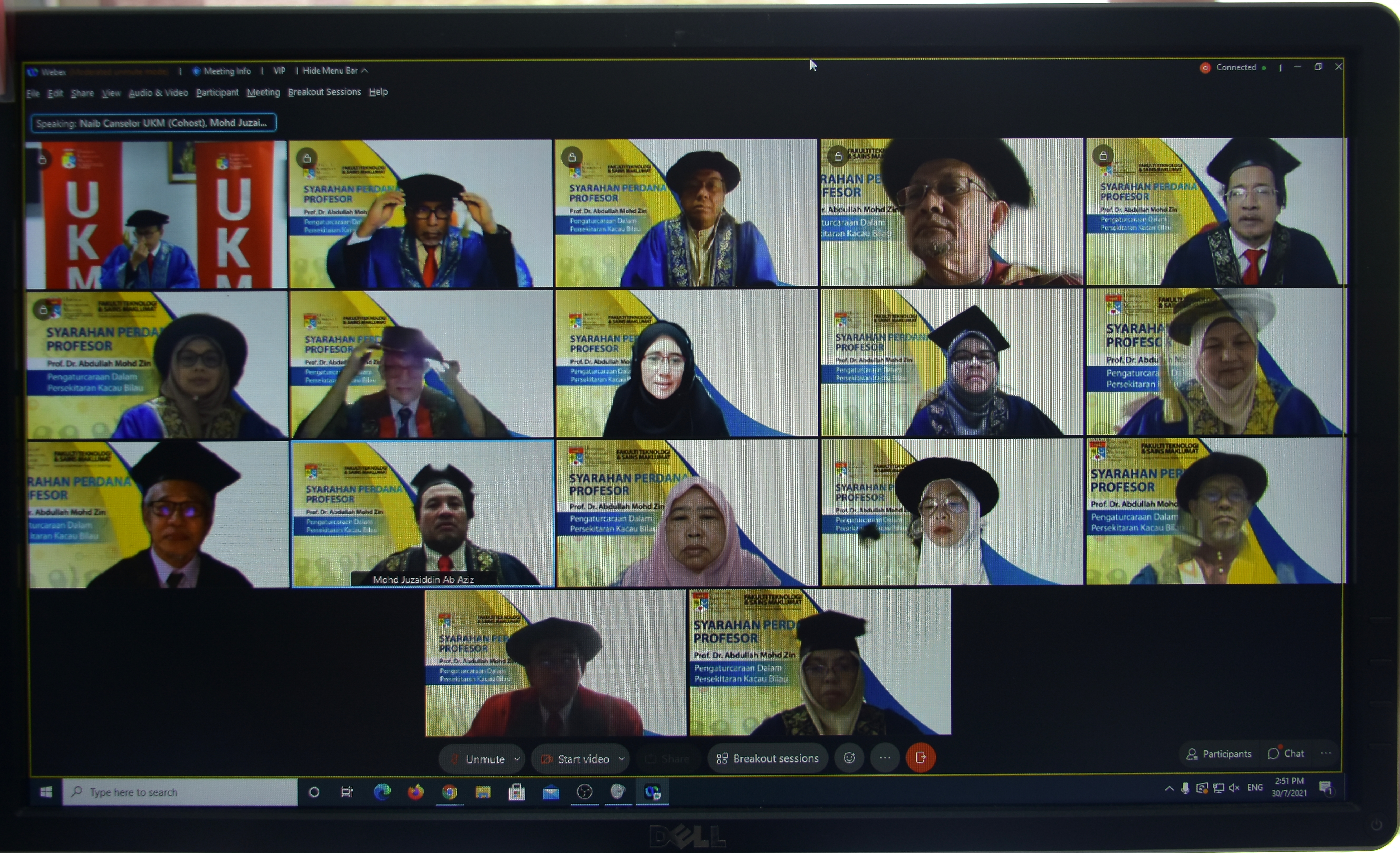Expand video options arrow next to Start video
The width and height of the screenshot is (1400, 853).
click(x=622, y=759)
